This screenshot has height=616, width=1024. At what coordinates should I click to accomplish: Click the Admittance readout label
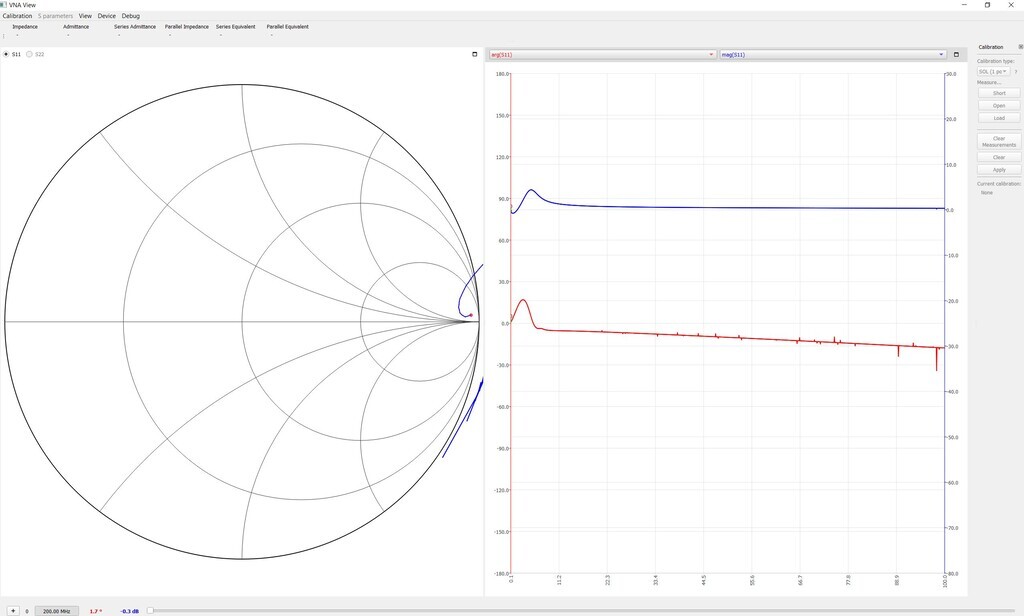click(76, 27)
